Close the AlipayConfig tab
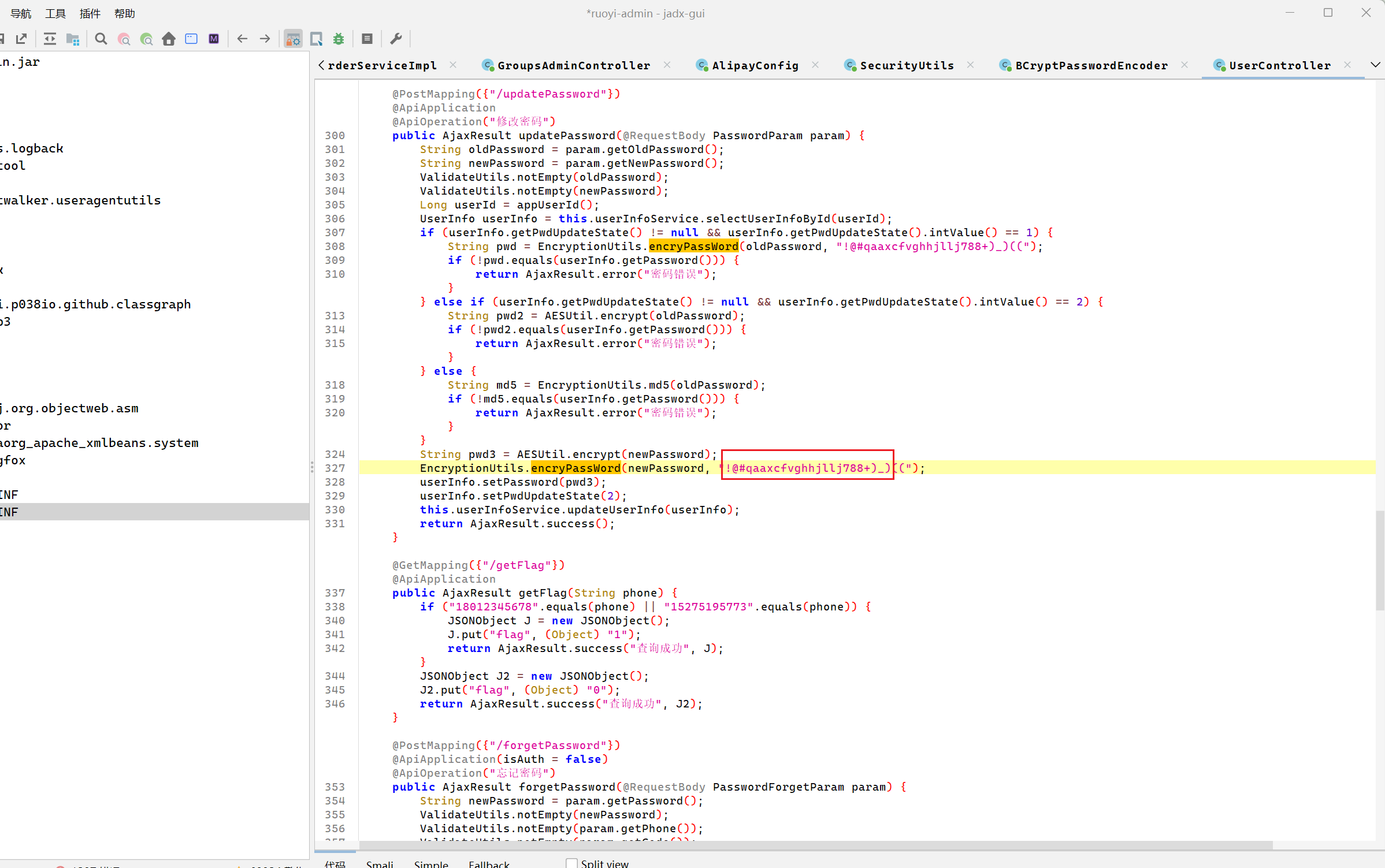The image size is (1385, 868). [x=815, y=65]
